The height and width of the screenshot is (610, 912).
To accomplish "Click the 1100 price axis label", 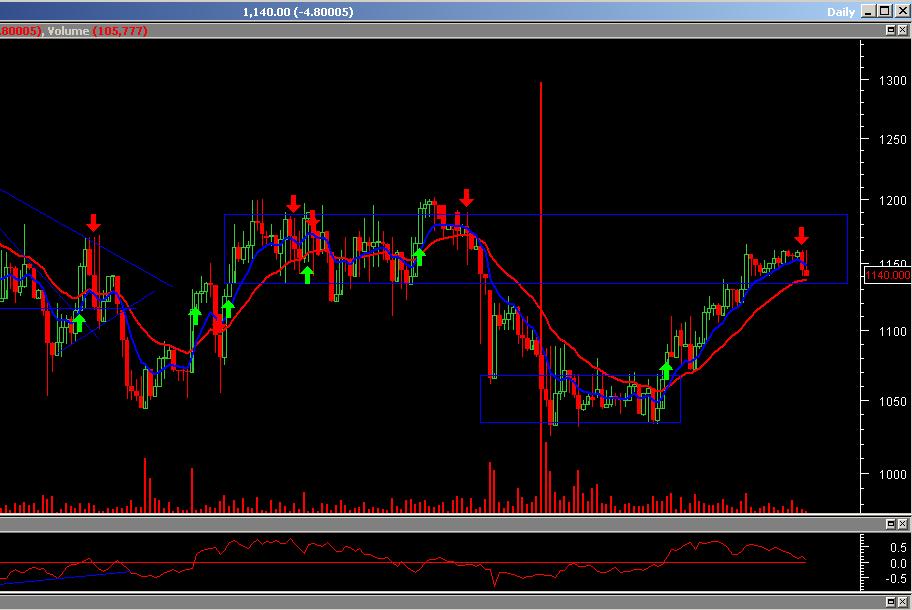I will click(x=892, y=331).
